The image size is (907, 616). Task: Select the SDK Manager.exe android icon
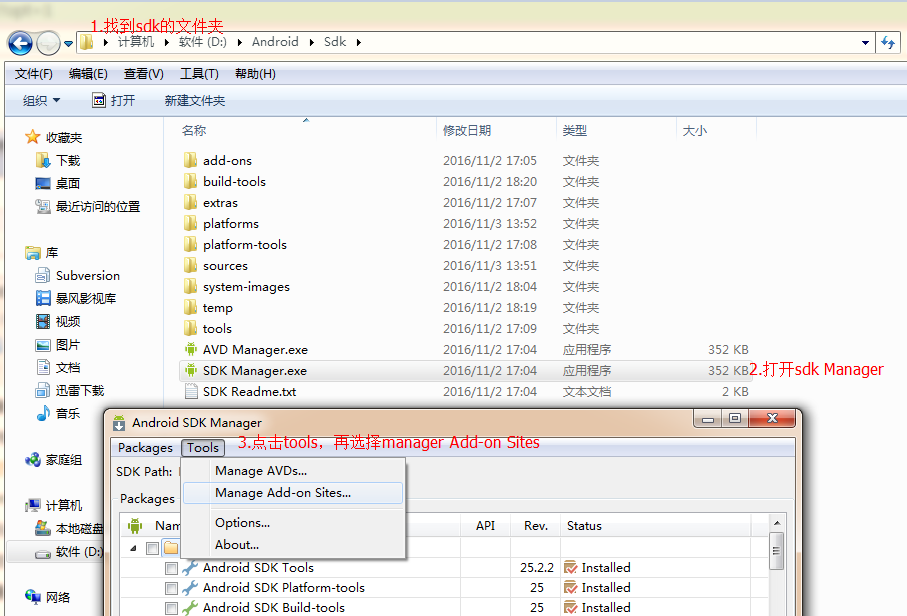190,370
